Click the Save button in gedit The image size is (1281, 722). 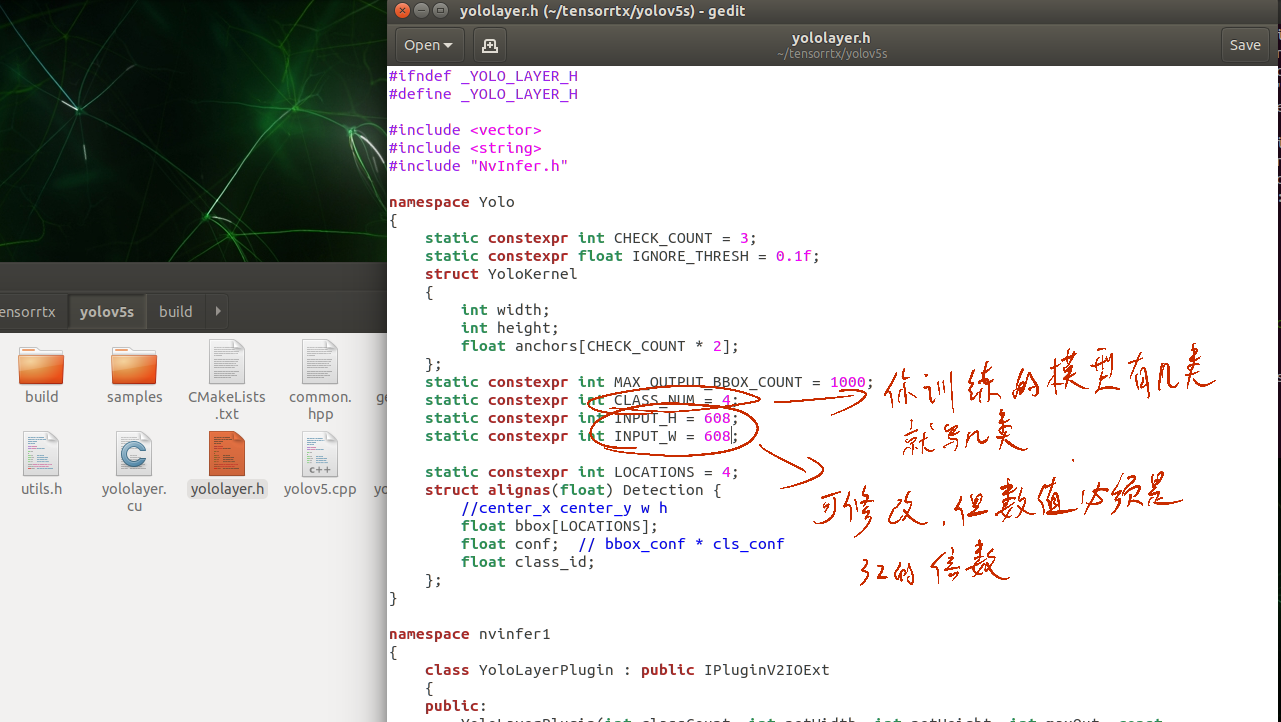[x=1245, y=45]
